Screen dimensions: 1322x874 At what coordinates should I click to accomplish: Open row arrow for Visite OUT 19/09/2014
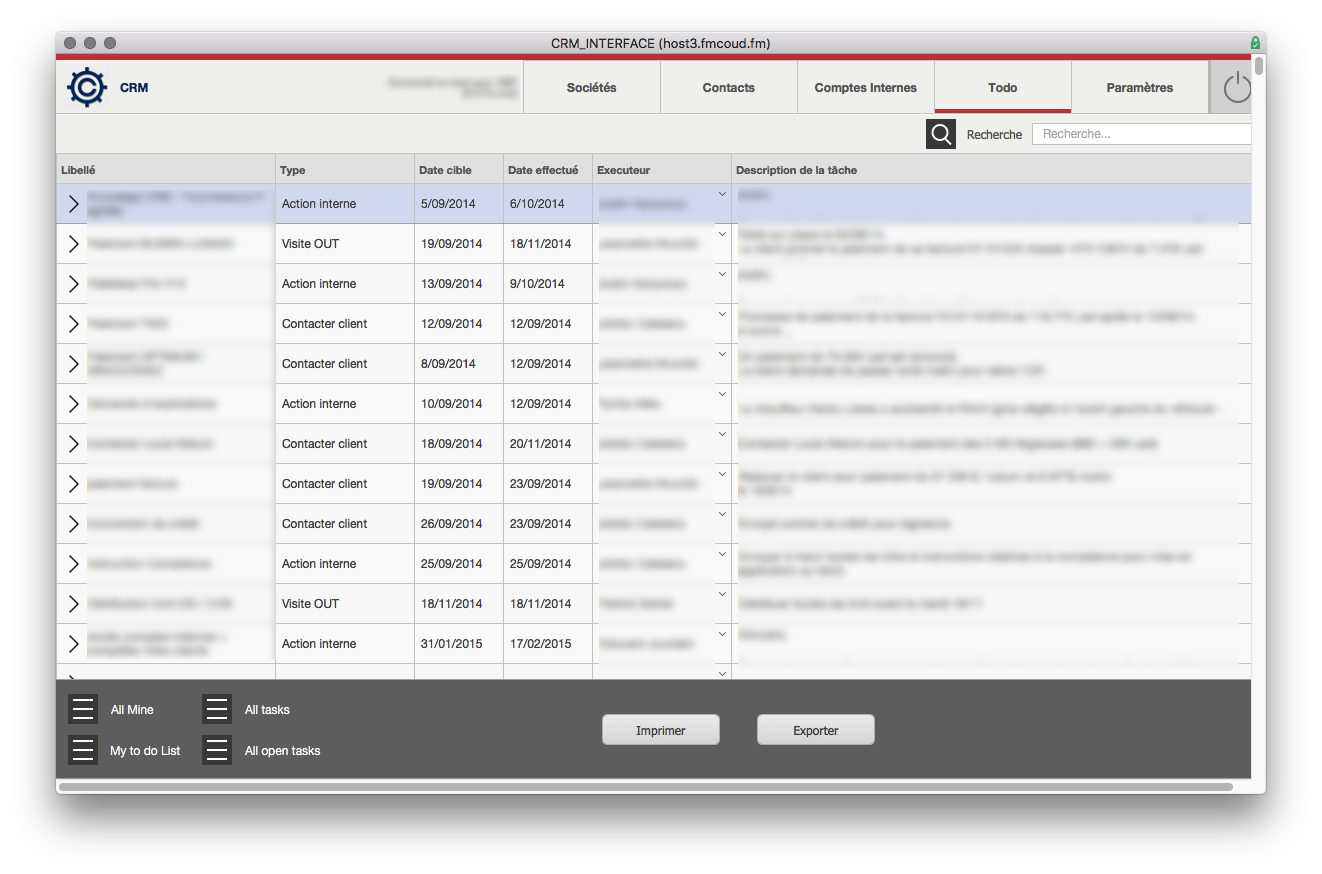pyautogui.click(x=73, y=244)
